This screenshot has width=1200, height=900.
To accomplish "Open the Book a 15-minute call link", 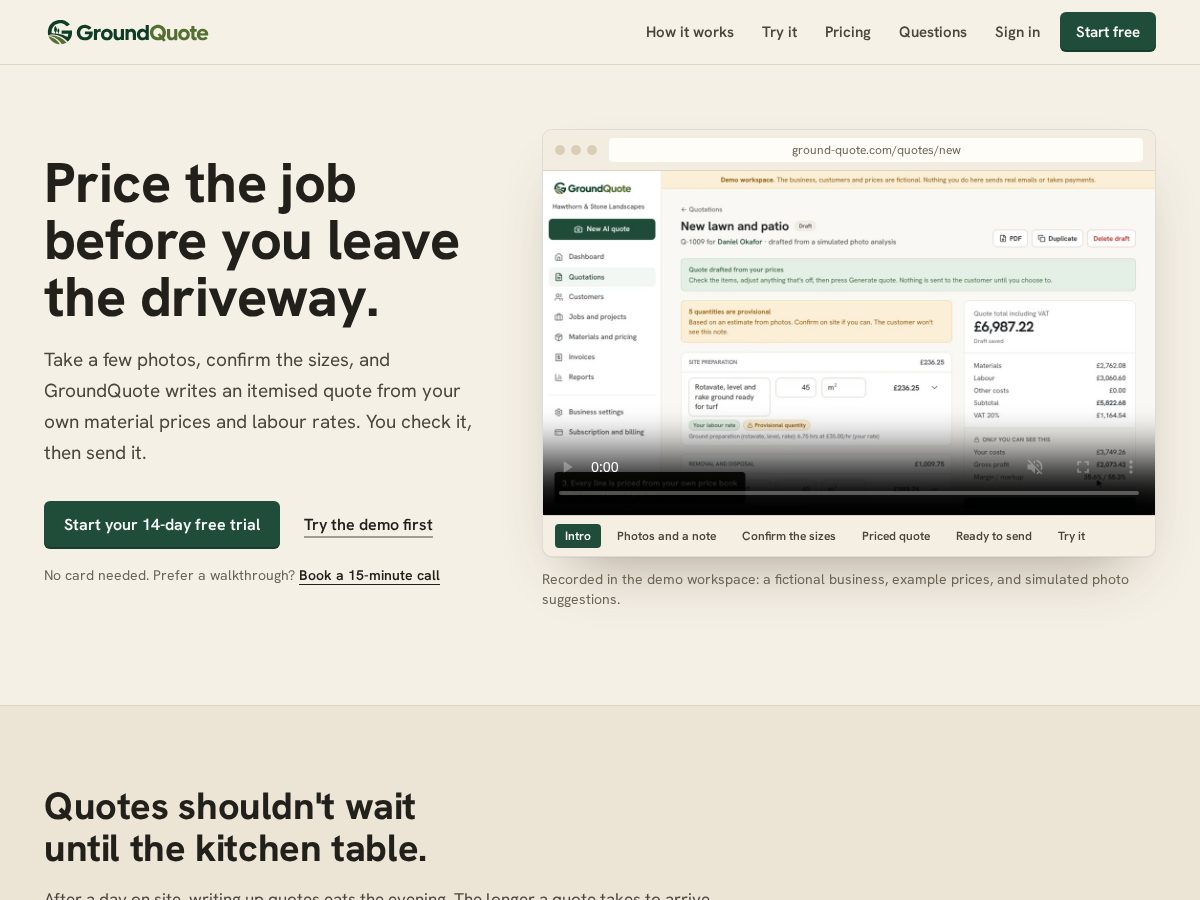I will tap(369, 576).
